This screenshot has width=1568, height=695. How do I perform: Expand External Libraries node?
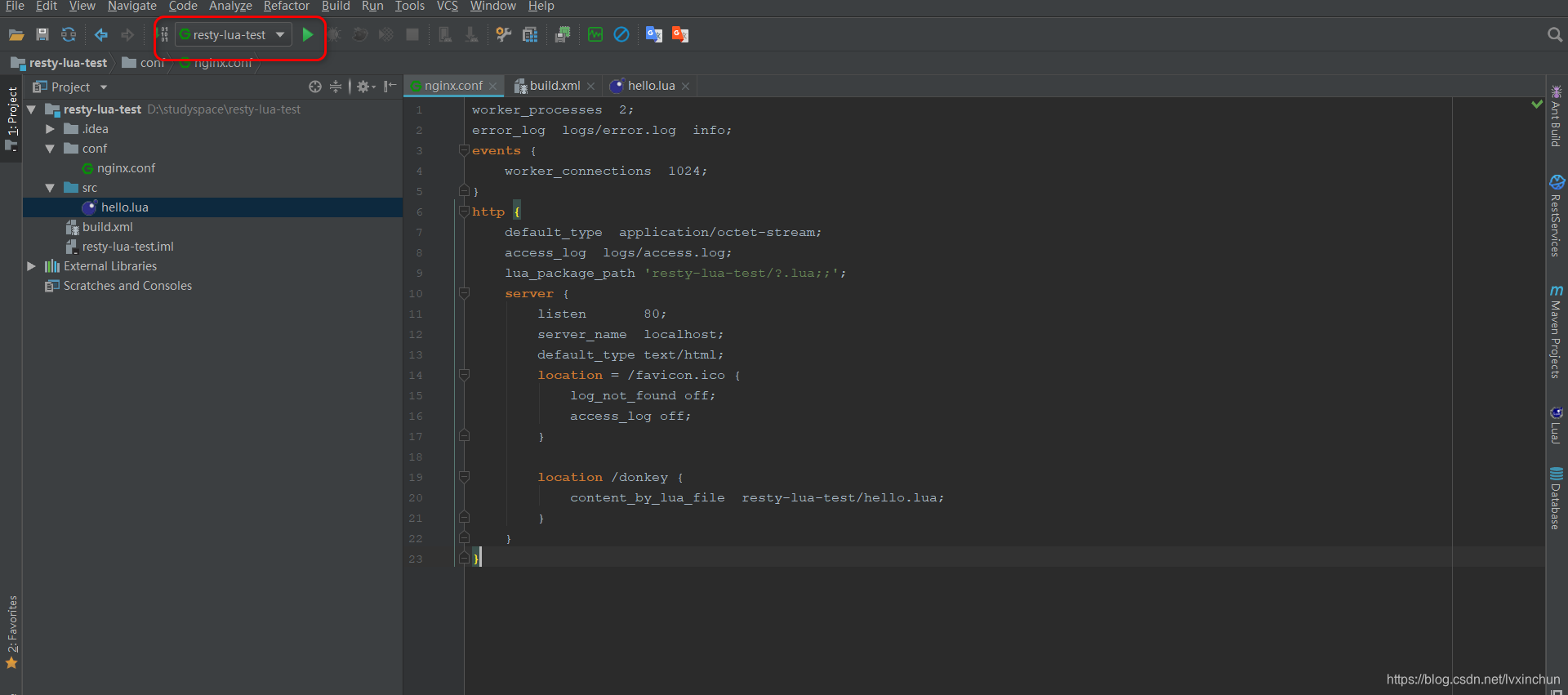point(31,266)
